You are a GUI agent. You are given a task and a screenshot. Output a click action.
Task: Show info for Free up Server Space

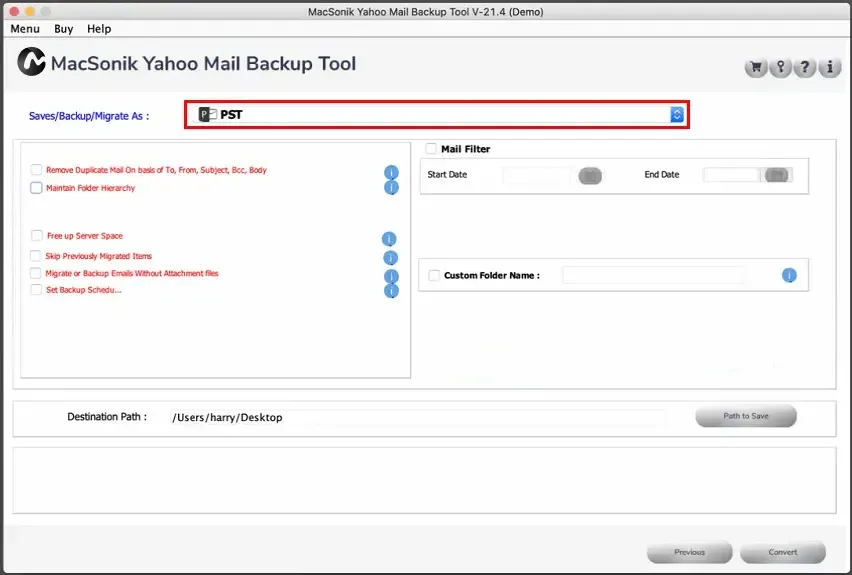pos(389,239)
